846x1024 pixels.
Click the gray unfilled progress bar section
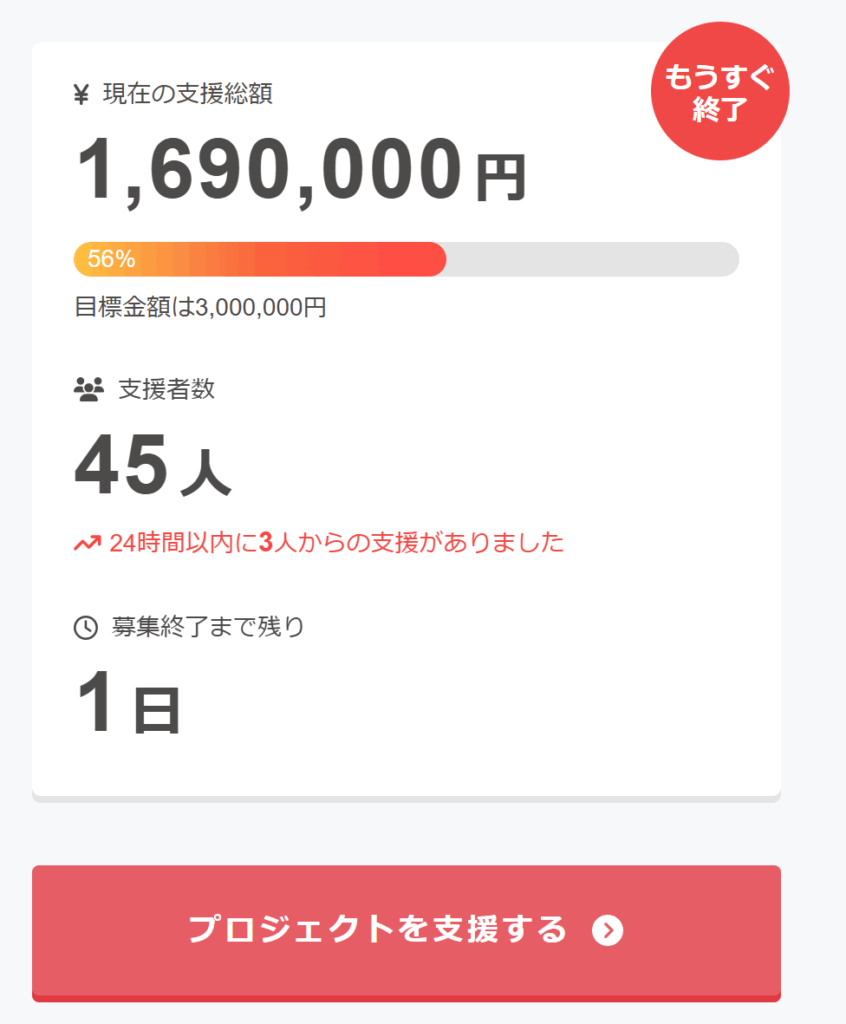pyautogui.click(x=592, y=259)
